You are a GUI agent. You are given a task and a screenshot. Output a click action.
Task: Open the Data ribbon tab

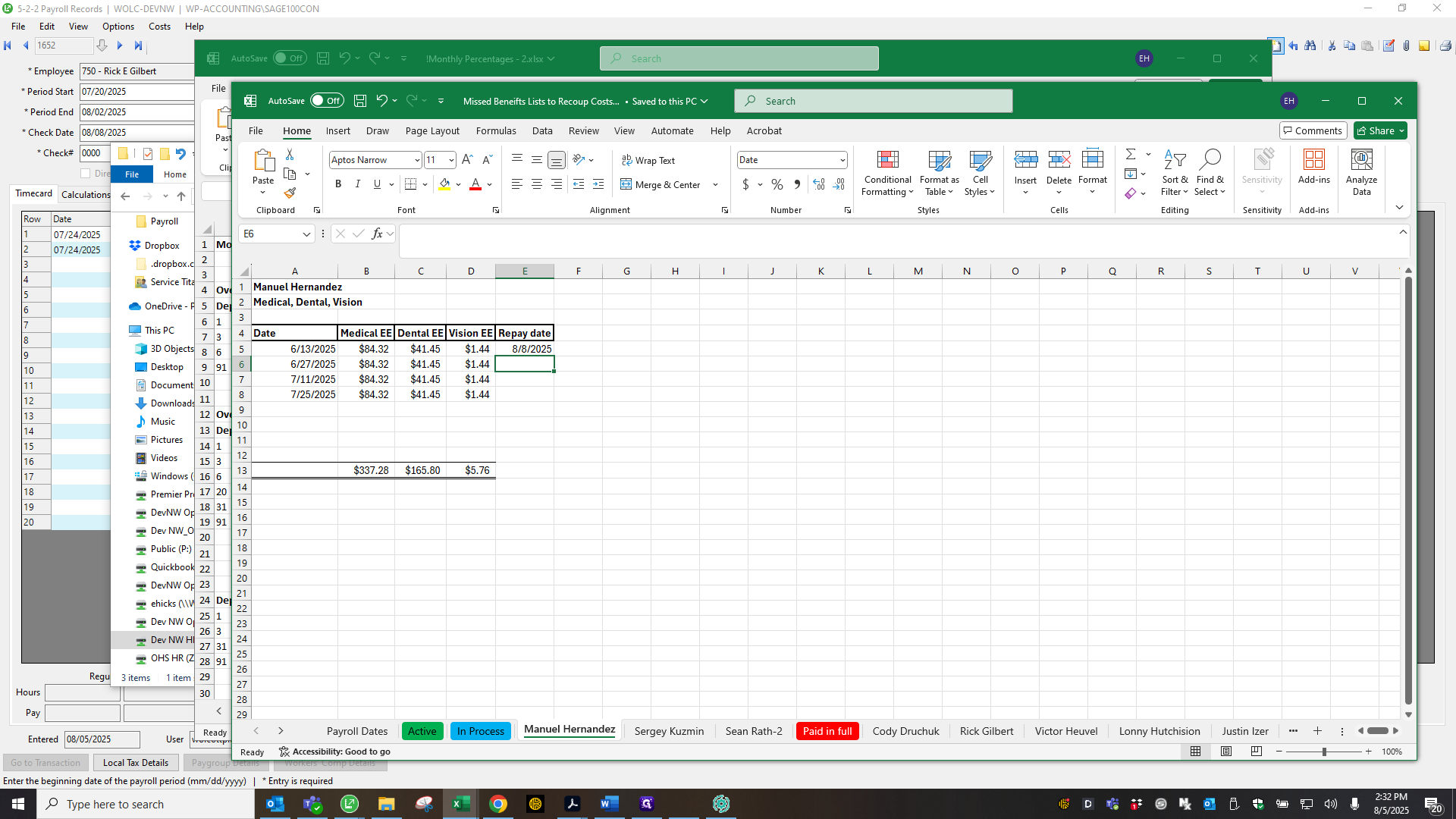click(542, 130)
